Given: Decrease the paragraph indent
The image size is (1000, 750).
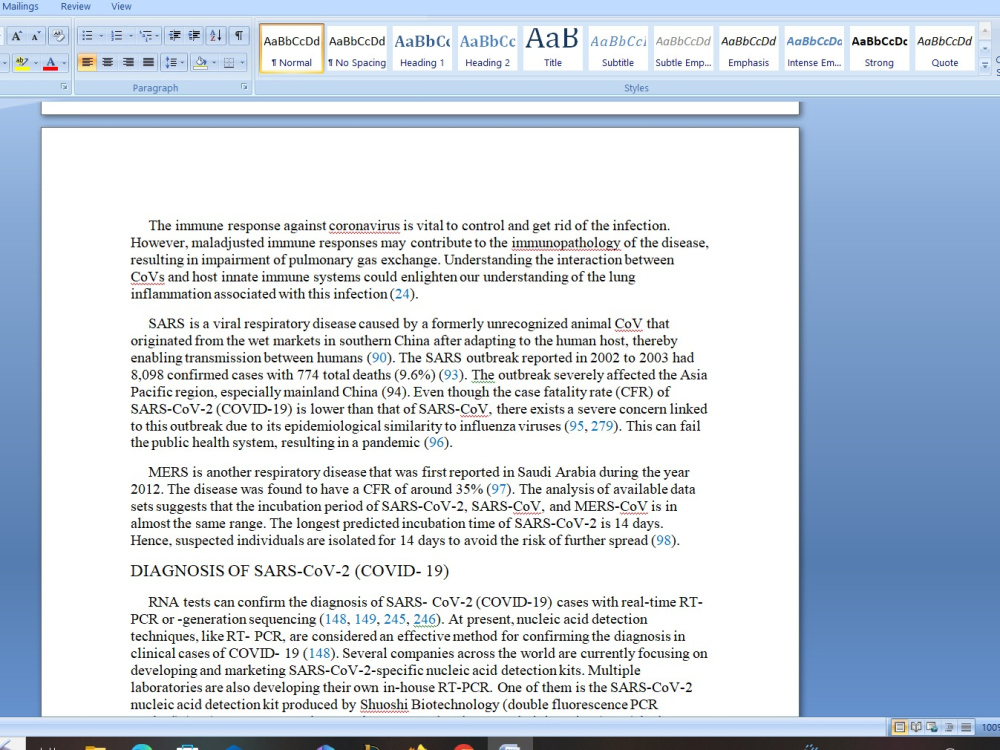Looking at the screenshot, I should 174,36.
